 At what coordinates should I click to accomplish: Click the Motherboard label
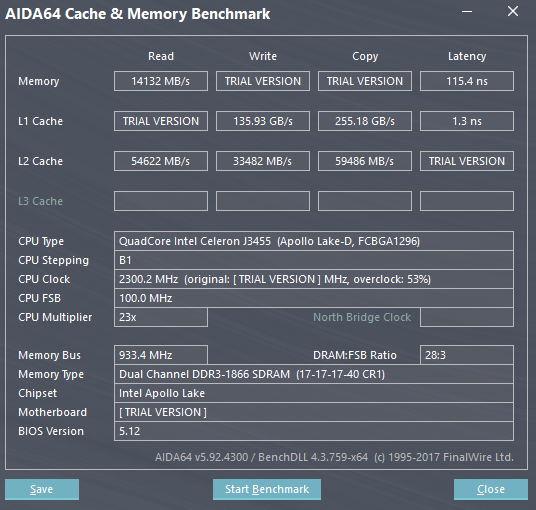52,412
